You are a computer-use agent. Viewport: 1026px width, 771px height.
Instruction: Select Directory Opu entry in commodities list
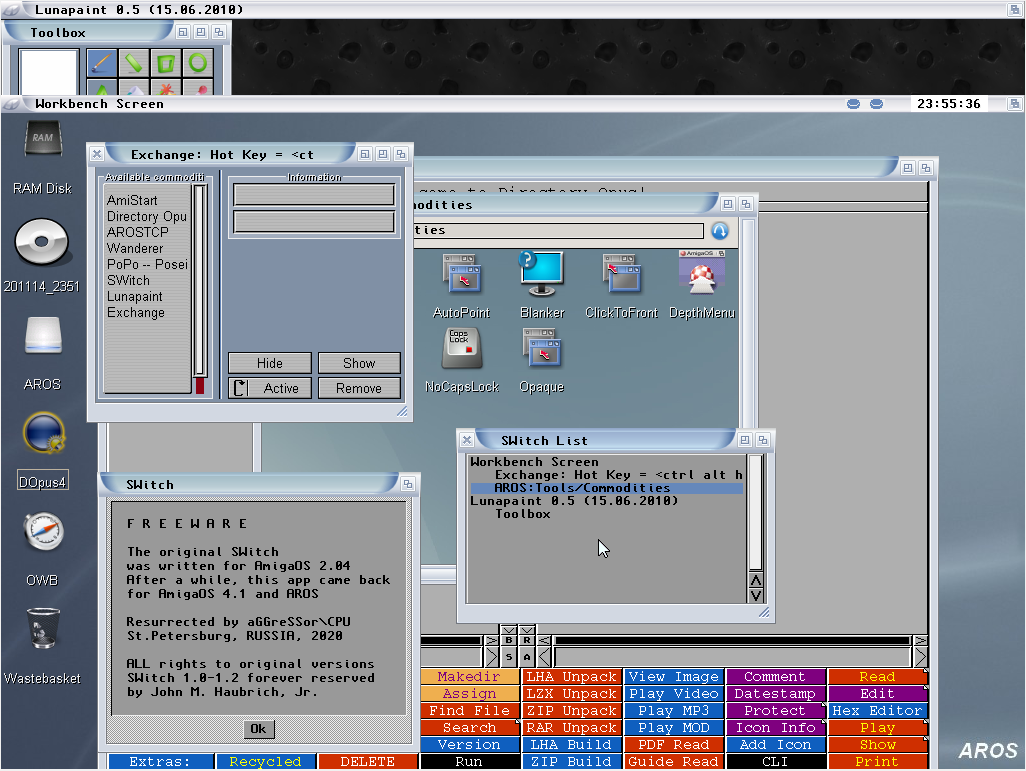pyautogui.click(x=147, y=216)
